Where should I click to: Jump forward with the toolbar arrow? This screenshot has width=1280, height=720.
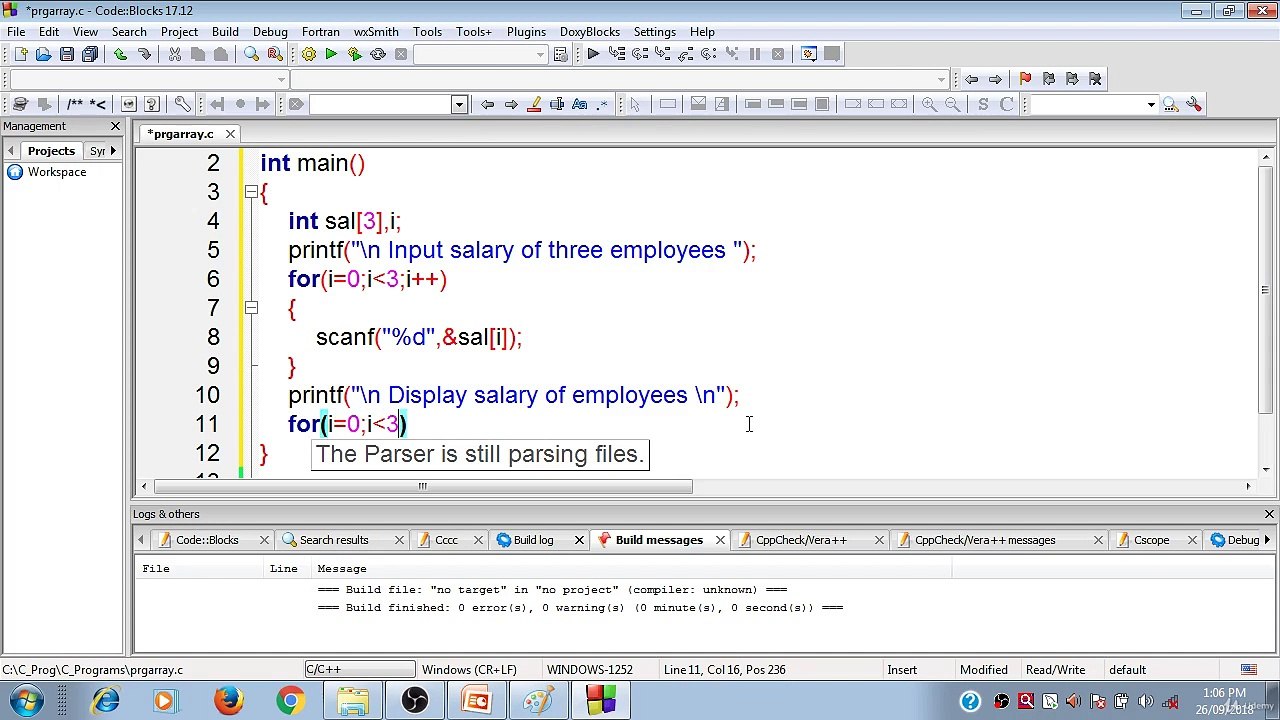[995, 79]
